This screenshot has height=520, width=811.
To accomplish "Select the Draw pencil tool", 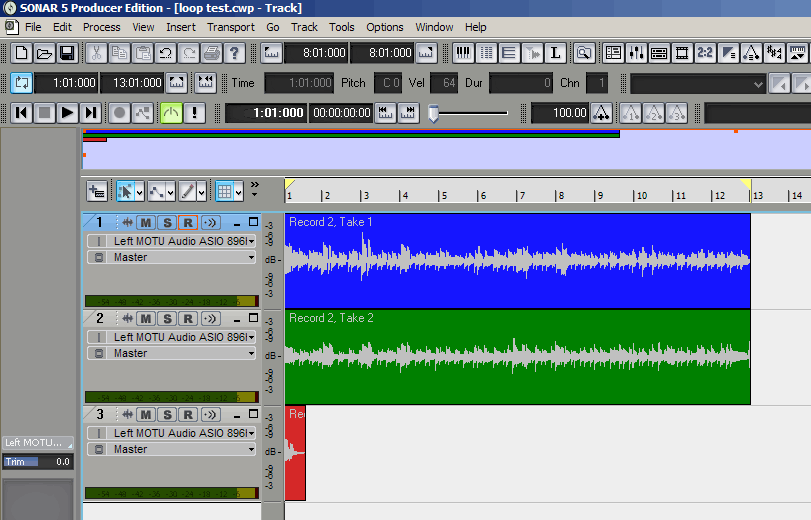I will pos(188,190).
